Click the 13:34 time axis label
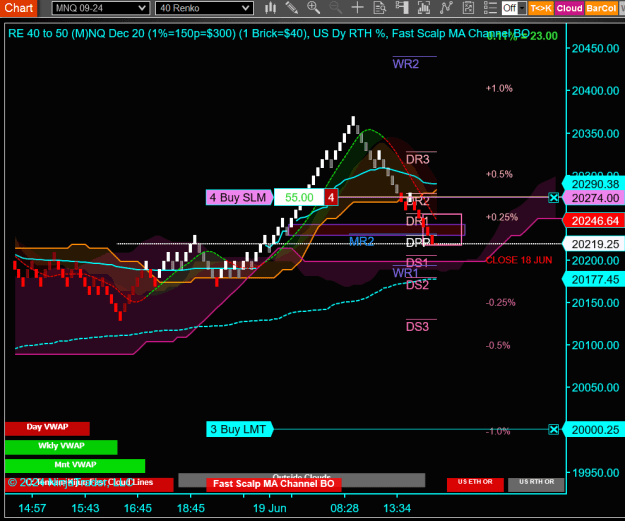The image size is (625, 521). [397, 508]
